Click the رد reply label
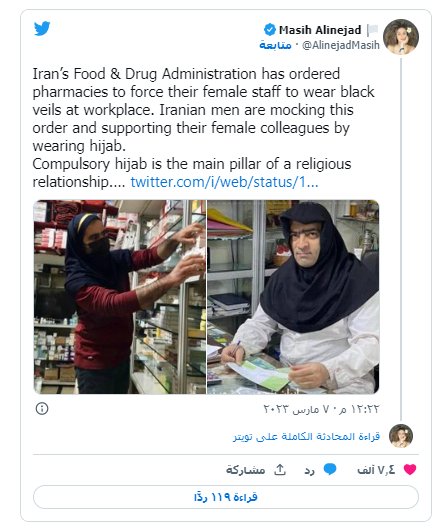The height and width of the screenshot is (531, 441). tap(309, 470)
